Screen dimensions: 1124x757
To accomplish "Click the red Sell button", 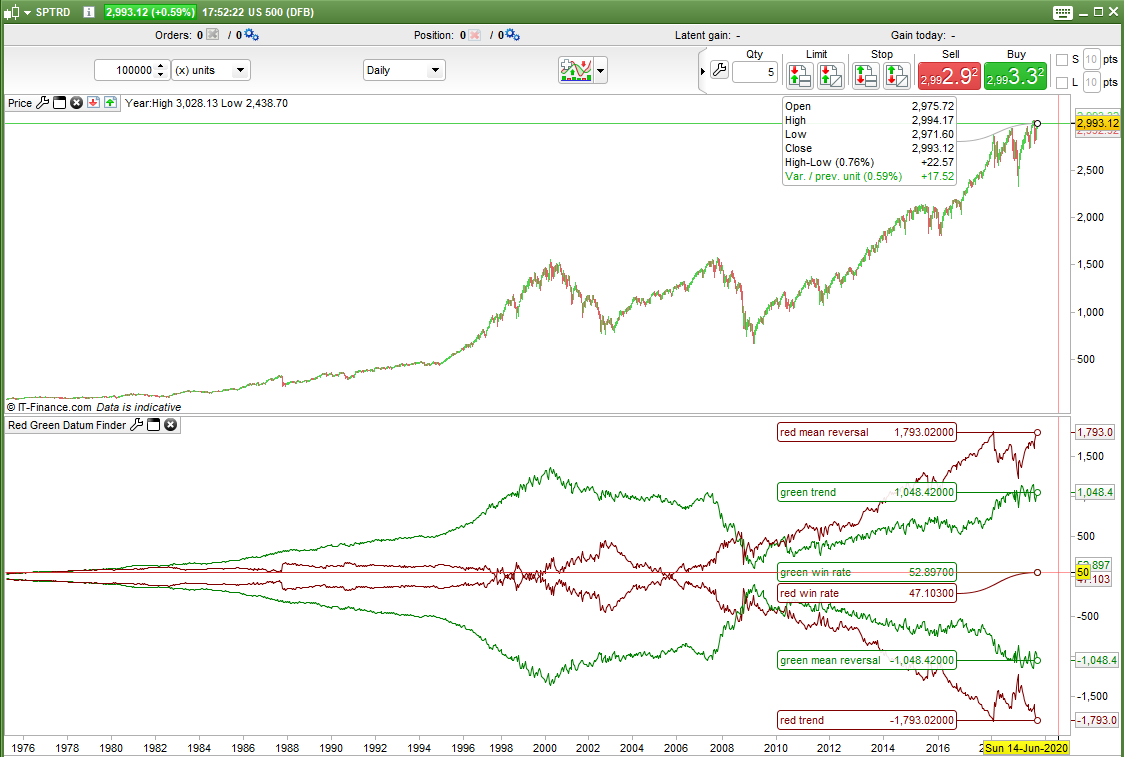I will coord(949,76).
